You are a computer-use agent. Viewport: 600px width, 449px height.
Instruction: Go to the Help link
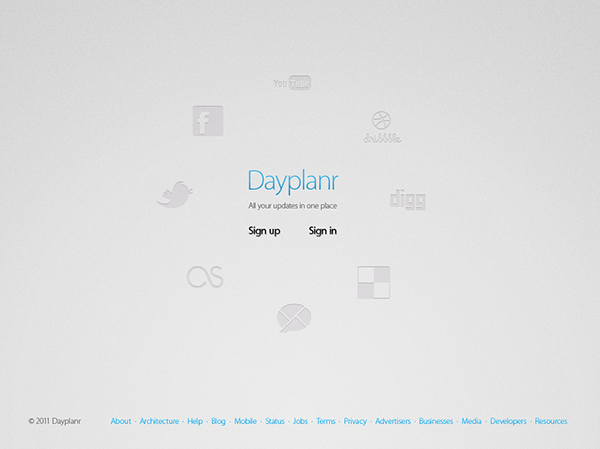tap(195, 421)
